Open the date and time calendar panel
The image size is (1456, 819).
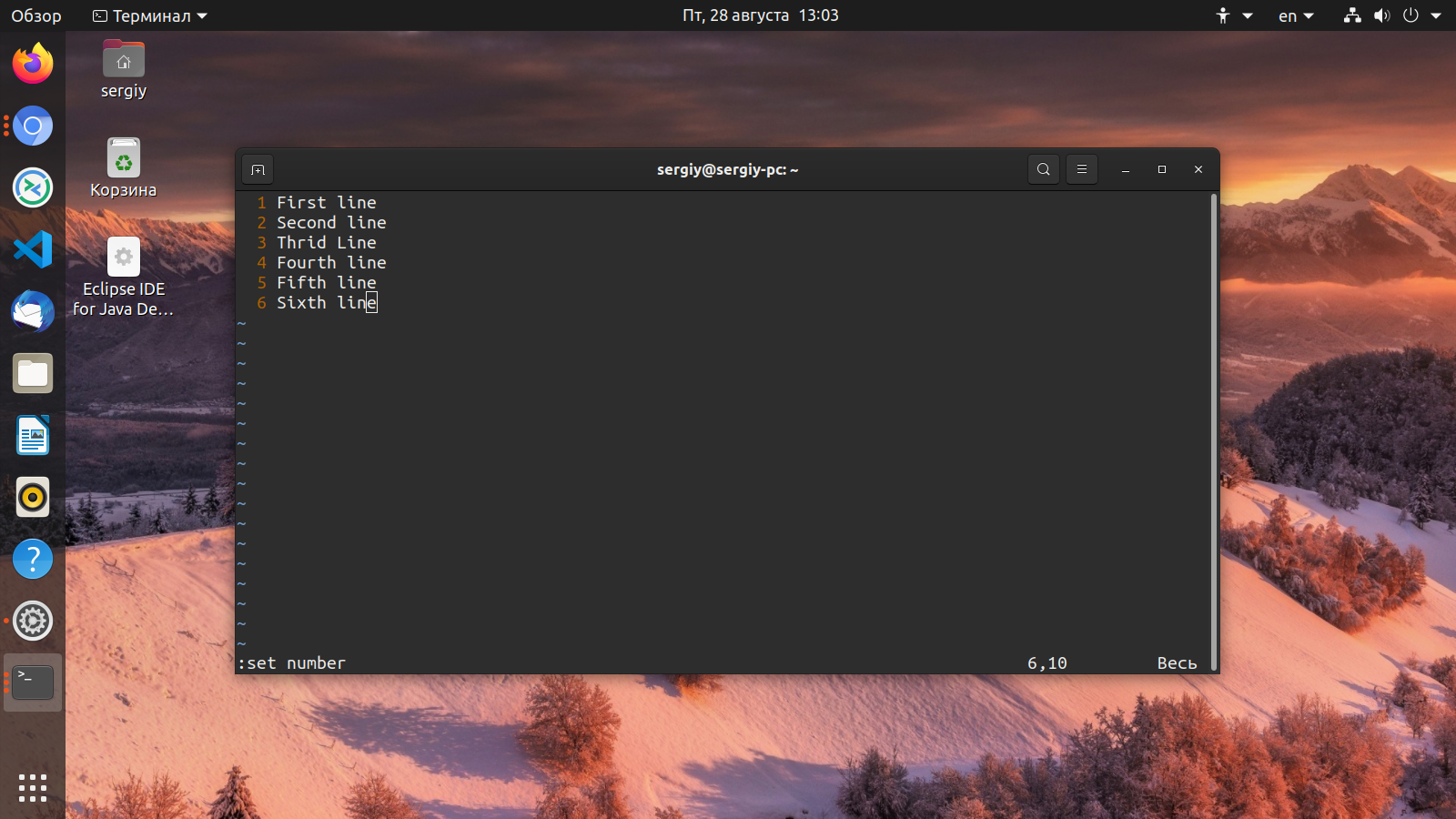point(761,15)
